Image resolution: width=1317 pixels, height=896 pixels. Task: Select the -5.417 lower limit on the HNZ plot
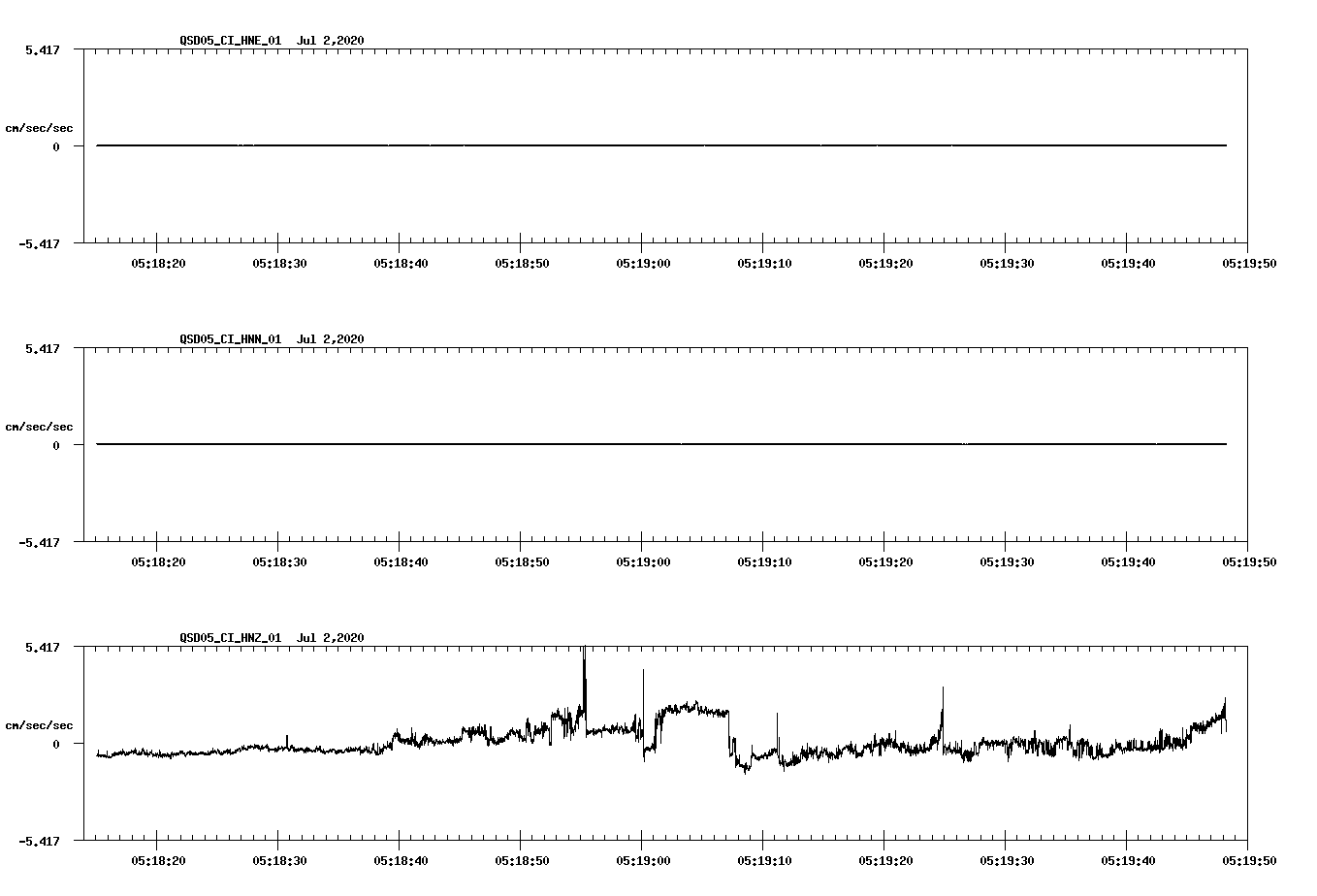pyautogui.click(x=38, y=841)
